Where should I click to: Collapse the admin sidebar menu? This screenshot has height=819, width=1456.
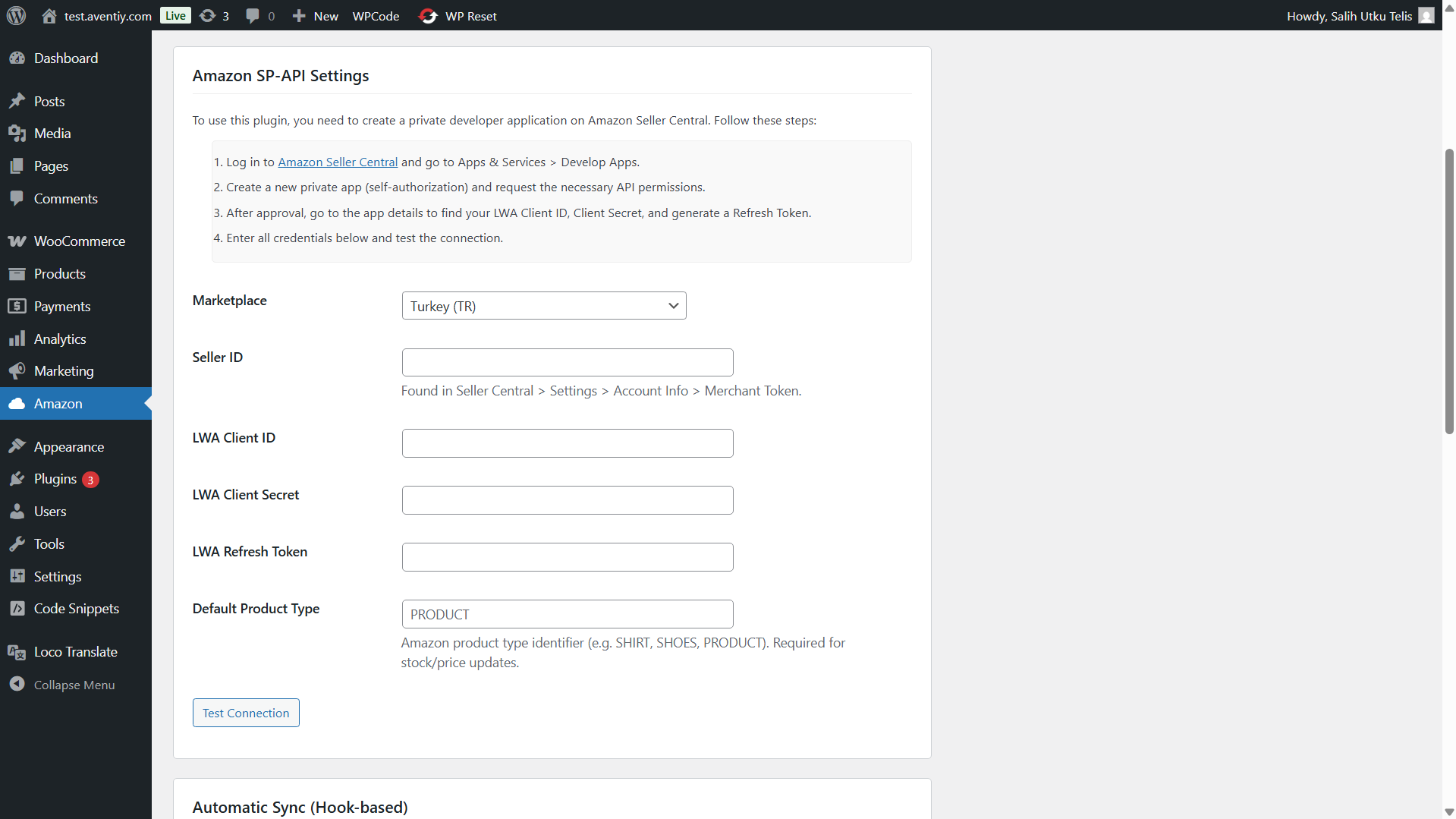tap(73, 684)
